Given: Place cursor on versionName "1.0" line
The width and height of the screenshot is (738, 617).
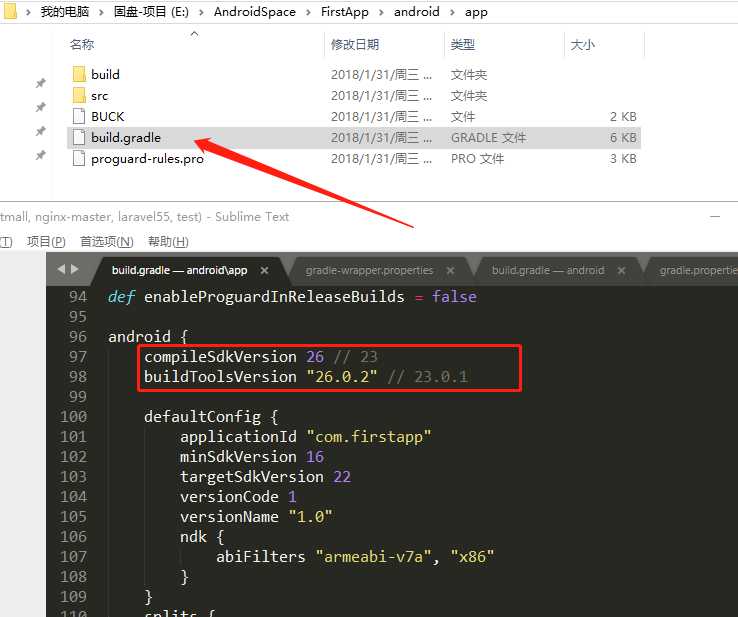Looking at the screenshot, I should pos(256,517).
